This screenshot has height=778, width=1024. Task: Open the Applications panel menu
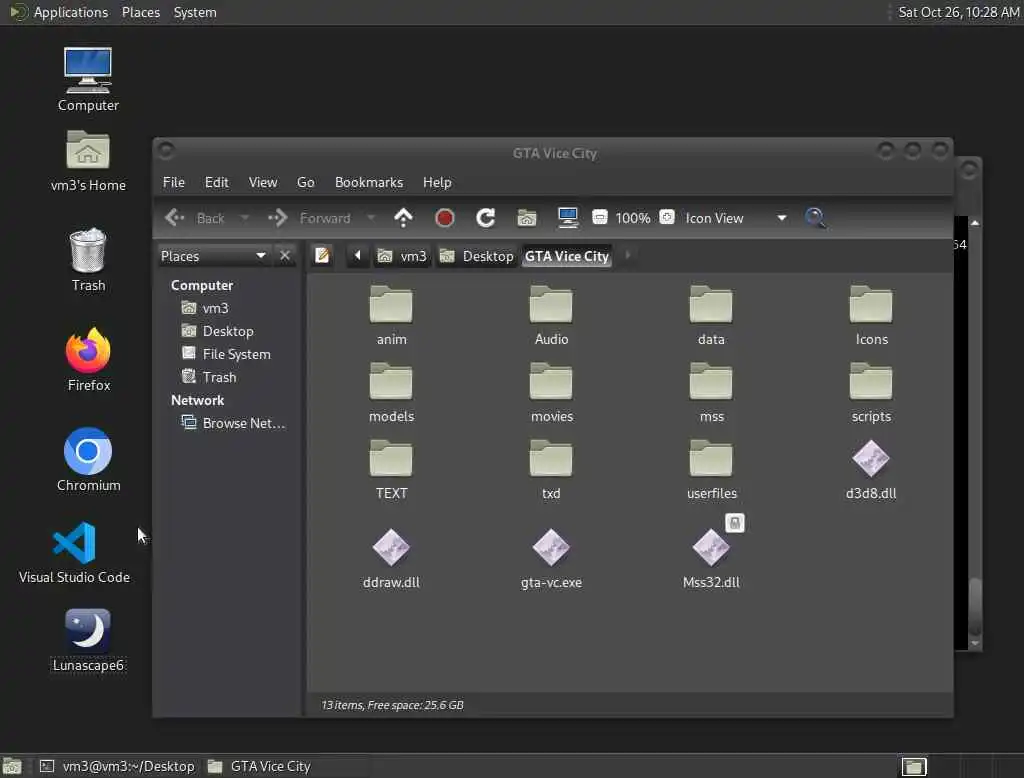(59, 12)
